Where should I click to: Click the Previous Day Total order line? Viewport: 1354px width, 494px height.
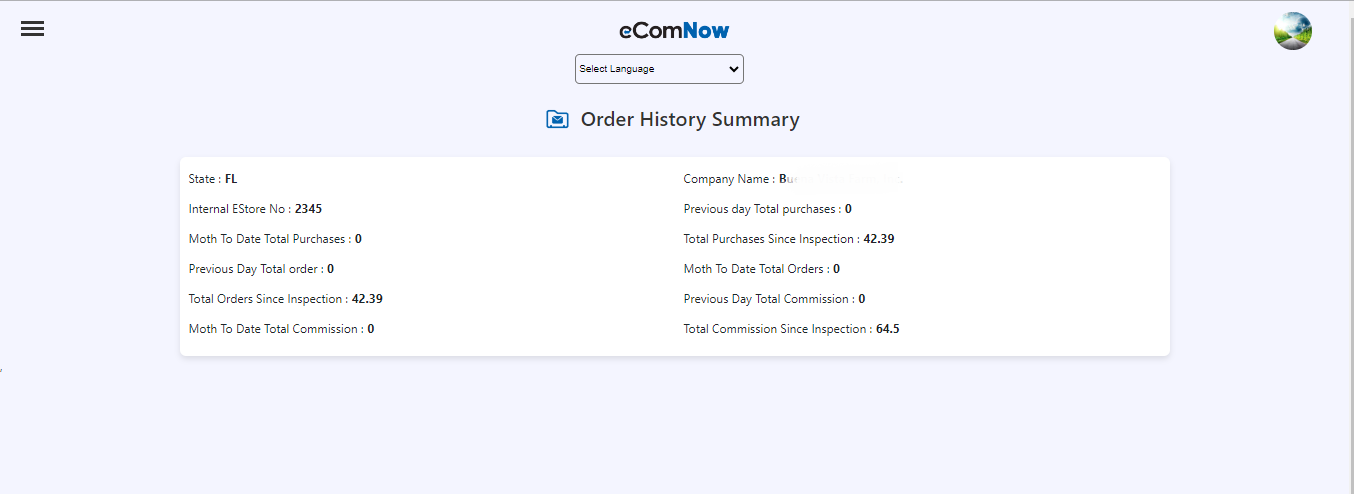[x=261, y=269]
